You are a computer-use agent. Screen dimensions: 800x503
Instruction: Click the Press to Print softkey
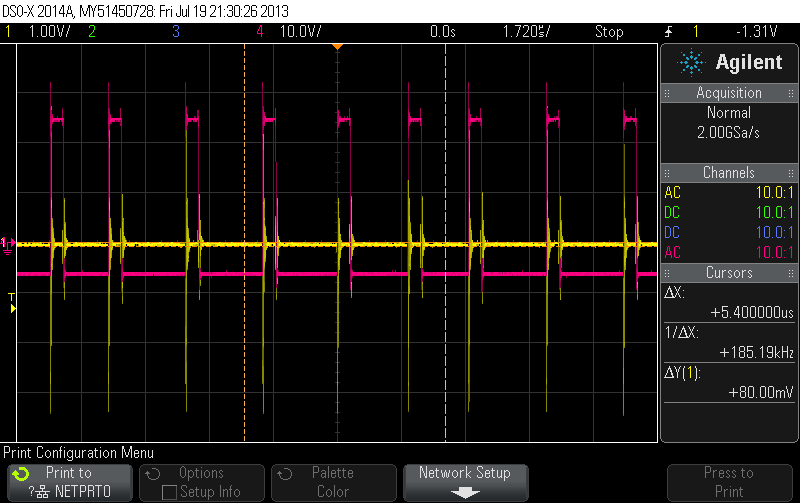730,483
